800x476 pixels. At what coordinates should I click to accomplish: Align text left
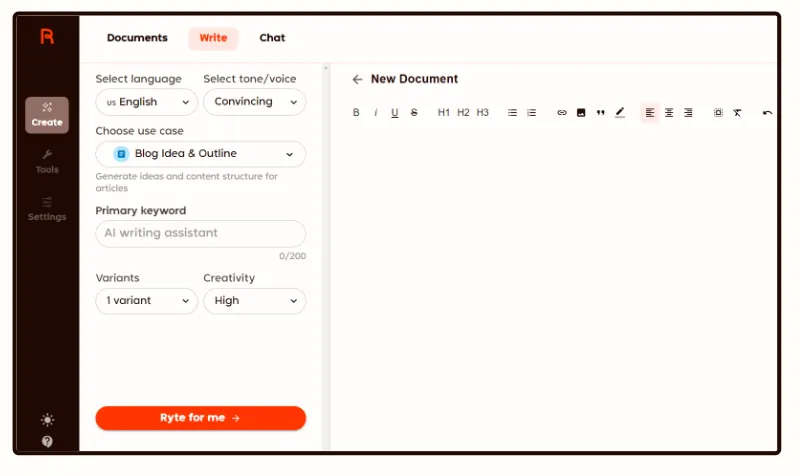point(649,113)
